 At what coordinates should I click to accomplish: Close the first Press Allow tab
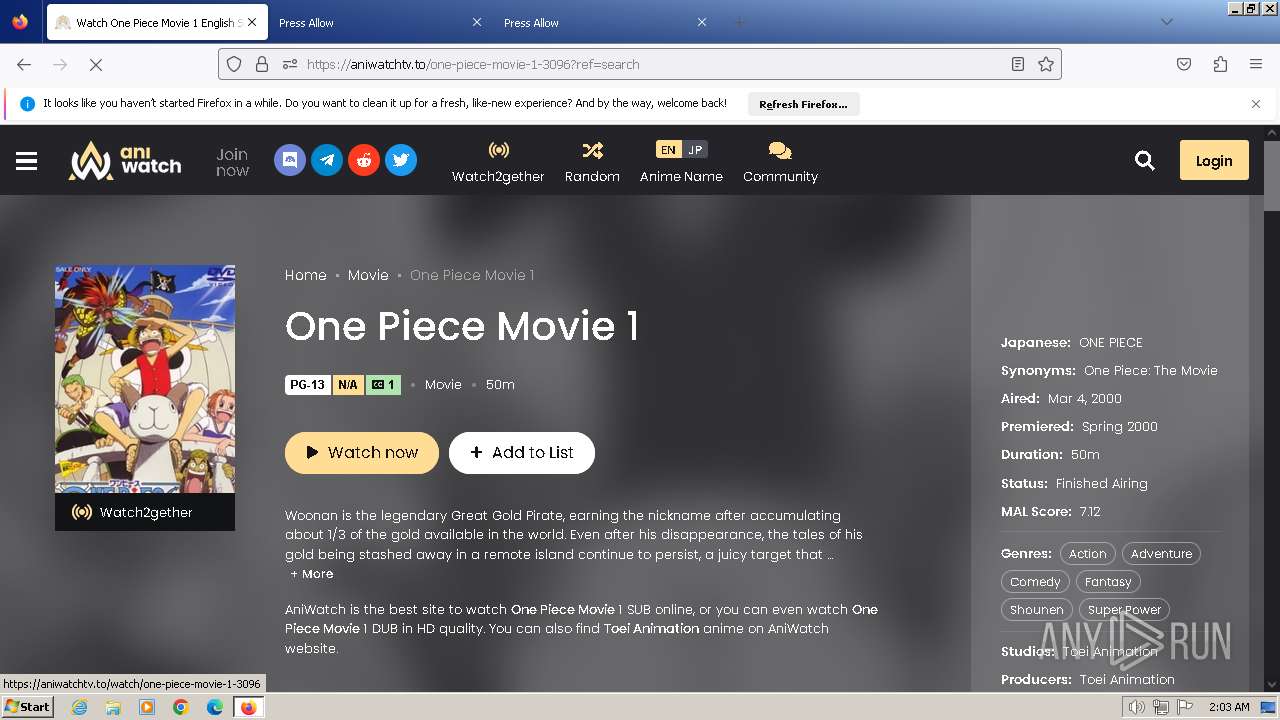tap(477, 22)
